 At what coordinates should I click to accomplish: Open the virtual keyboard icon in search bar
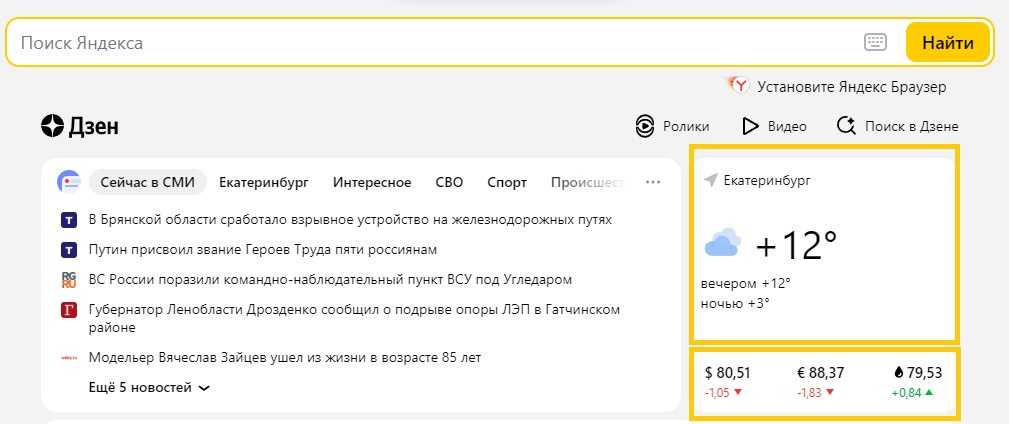875,42
